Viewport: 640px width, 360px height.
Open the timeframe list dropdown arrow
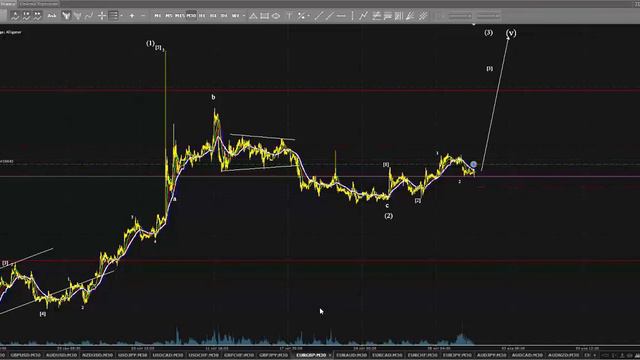(x=244, y=16)
